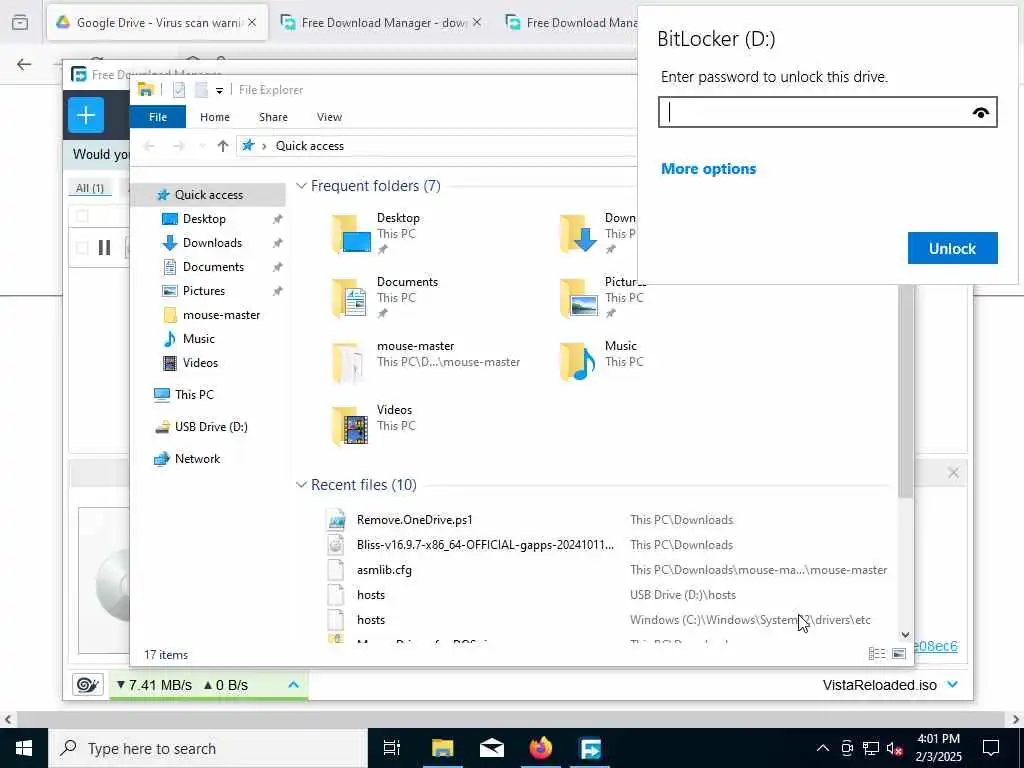Open the Windows Start menu
This screenshot has height=768, width=1024.
24,748
